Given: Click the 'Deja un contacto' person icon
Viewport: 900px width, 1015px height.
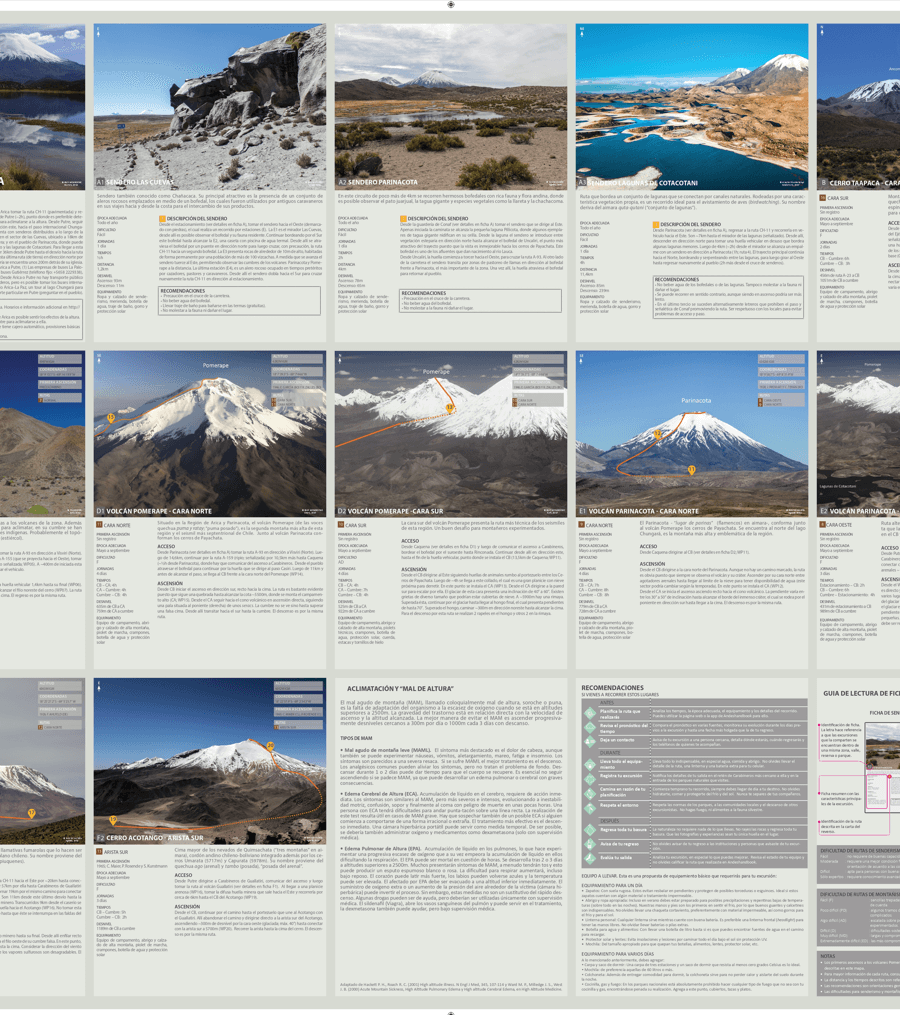Looking at the screenshot, I should coord(590,741).
